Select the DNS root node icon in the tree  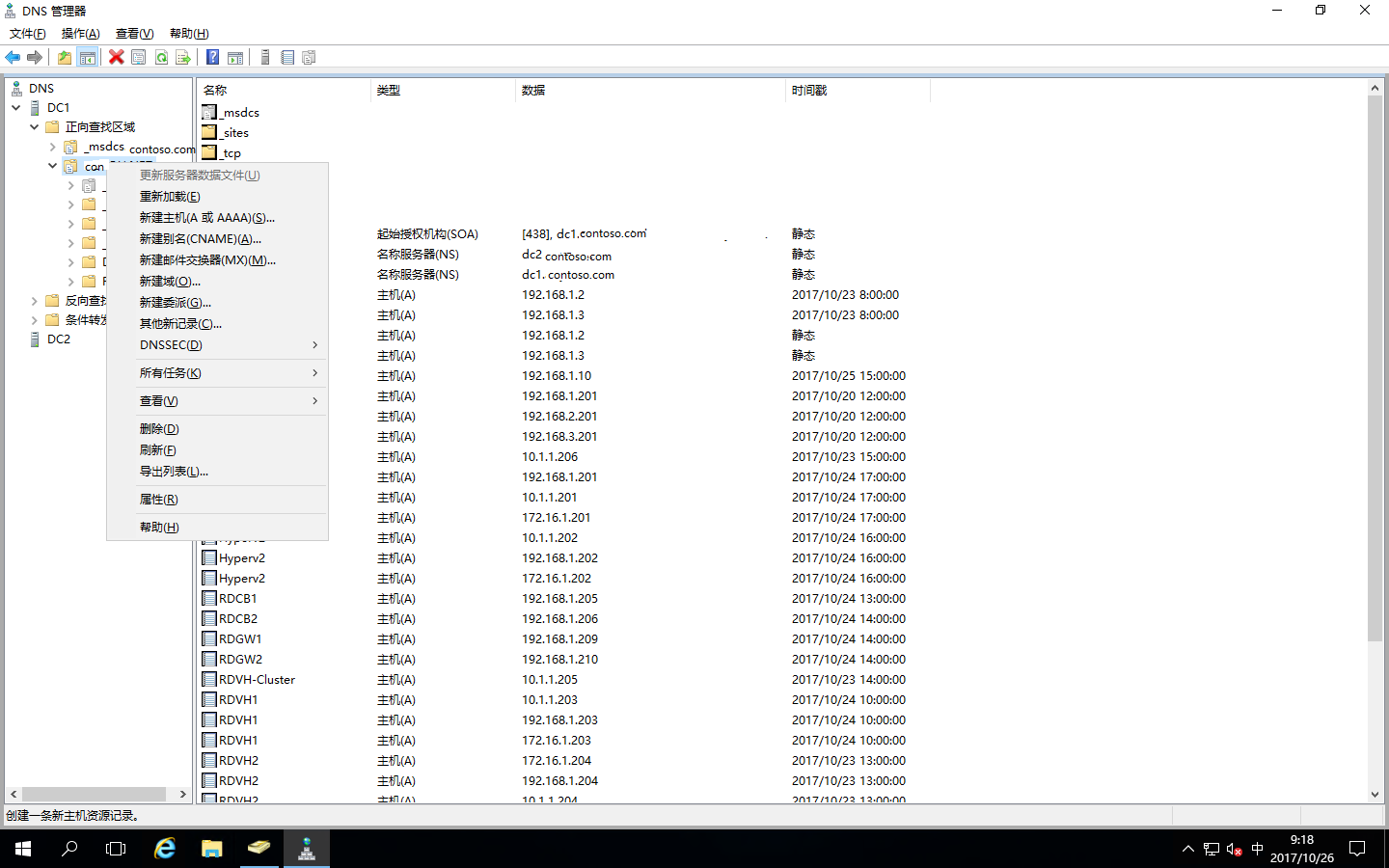click(16, 88)
